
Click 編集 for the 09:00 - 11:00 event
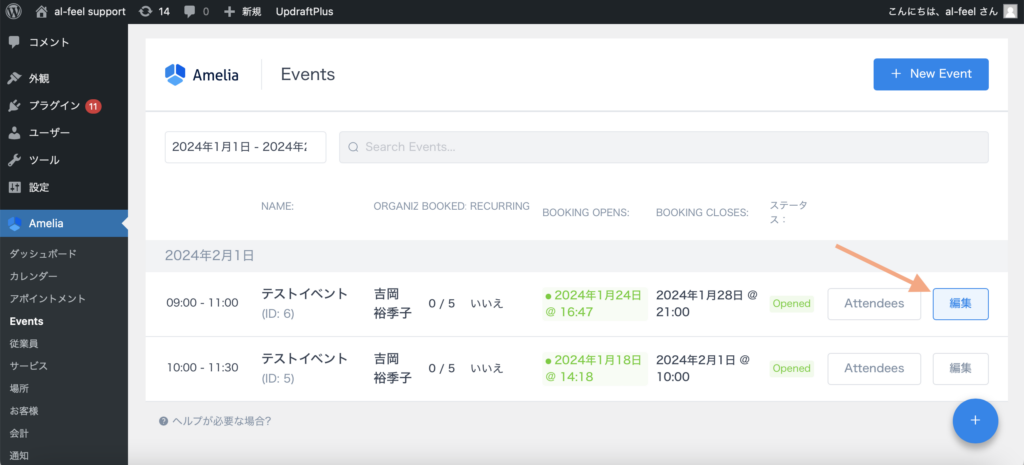click(960, 304)
